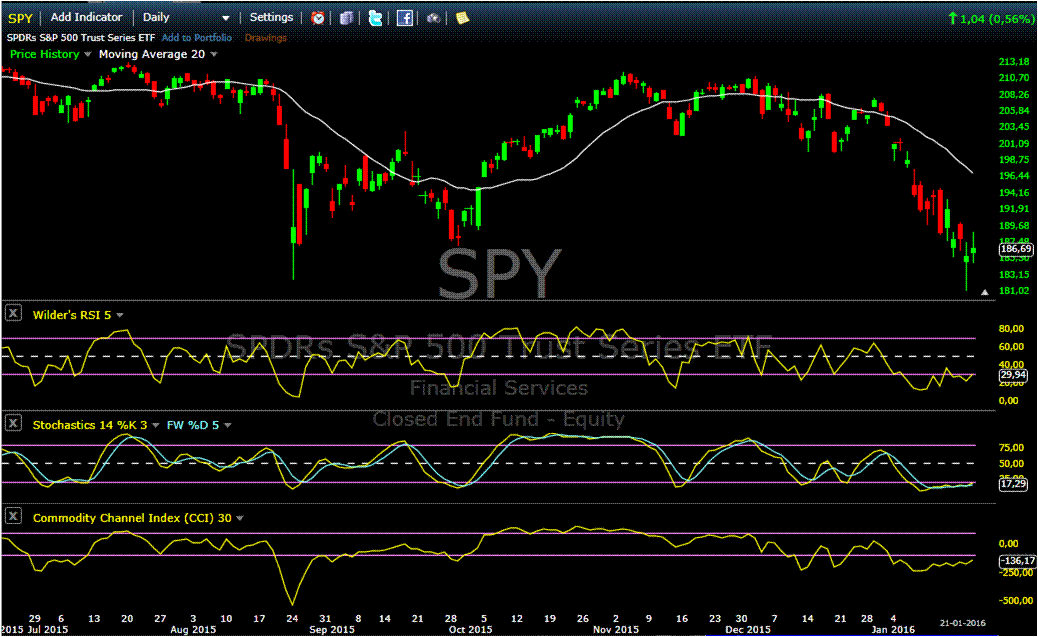
Task: Click the binoculars icon in toolbar
Action: (433, 18)
